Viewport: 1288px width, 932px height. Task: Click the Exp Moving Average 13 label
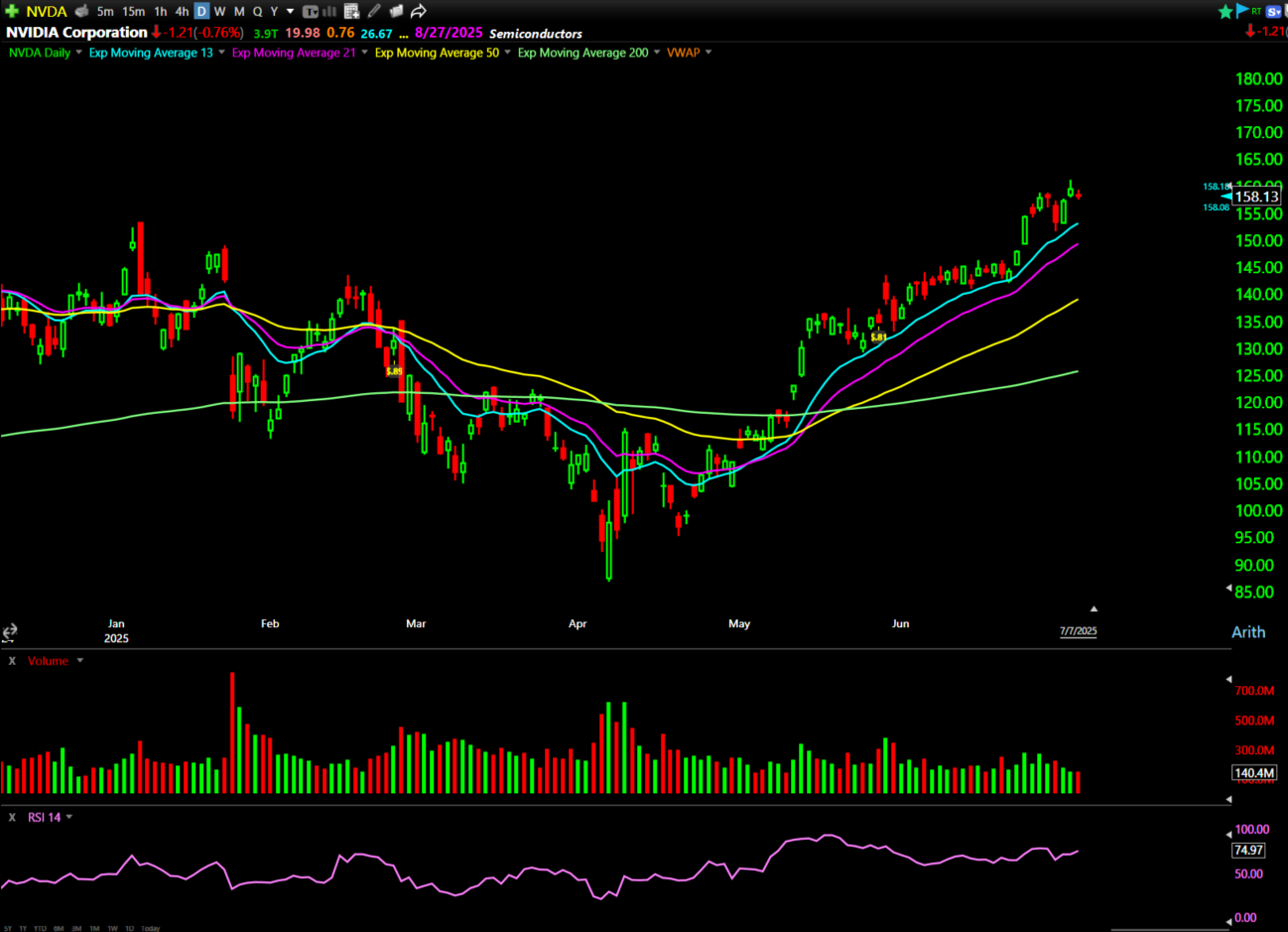(151, 53)
